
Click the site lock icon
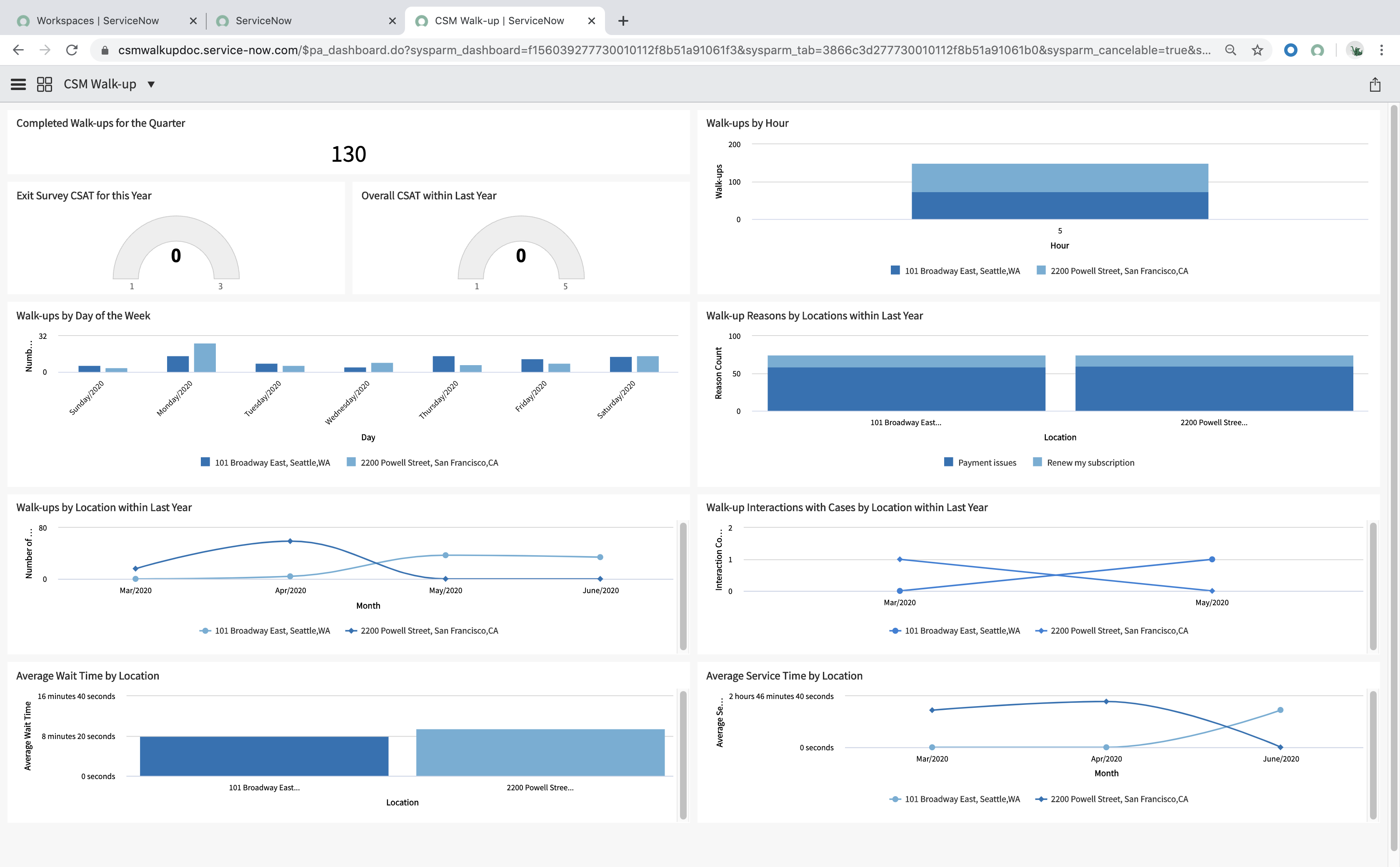pos(105,50)
